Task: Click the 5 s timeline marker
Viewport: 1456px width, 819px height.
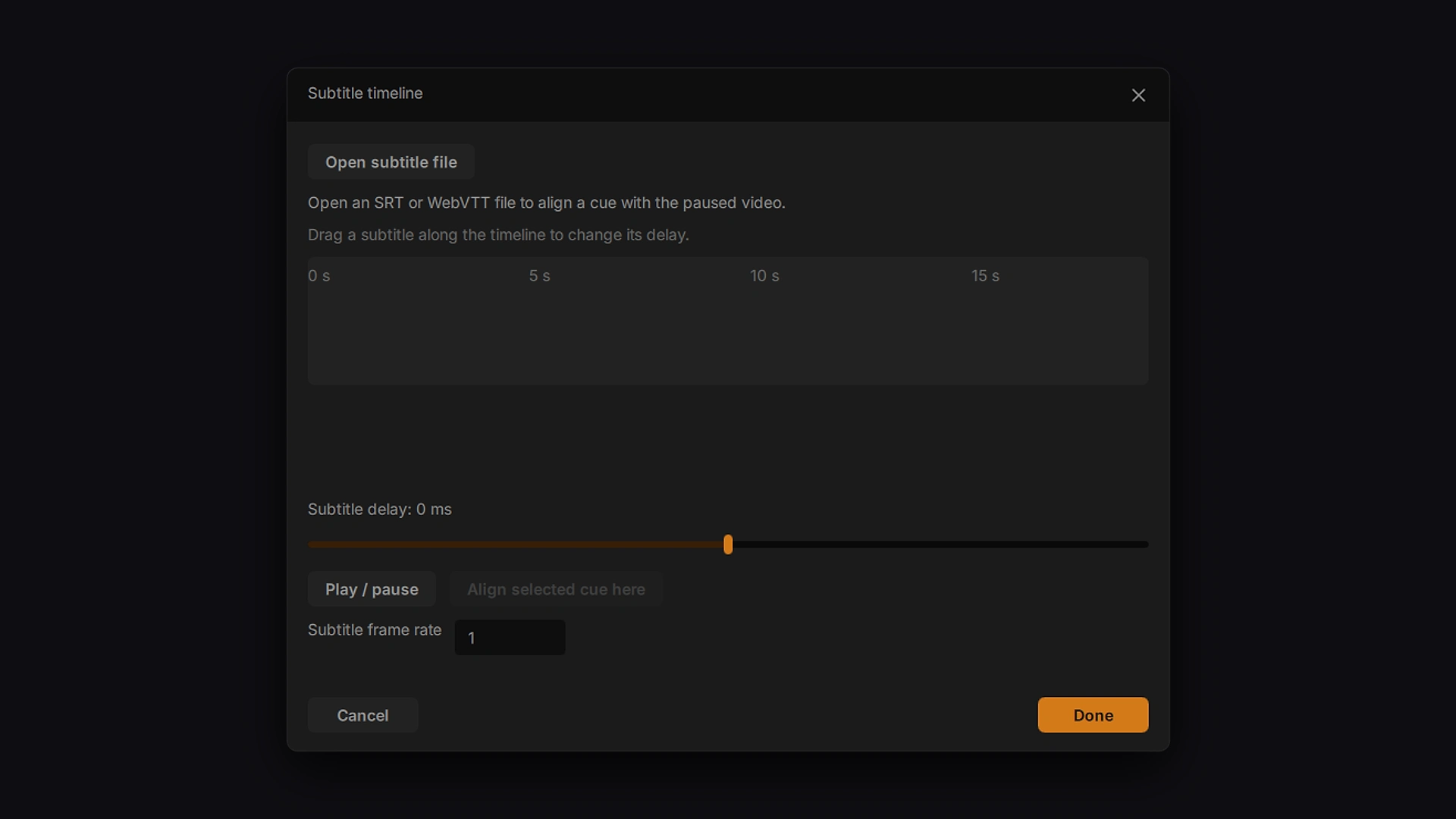Action: (539, 276)
